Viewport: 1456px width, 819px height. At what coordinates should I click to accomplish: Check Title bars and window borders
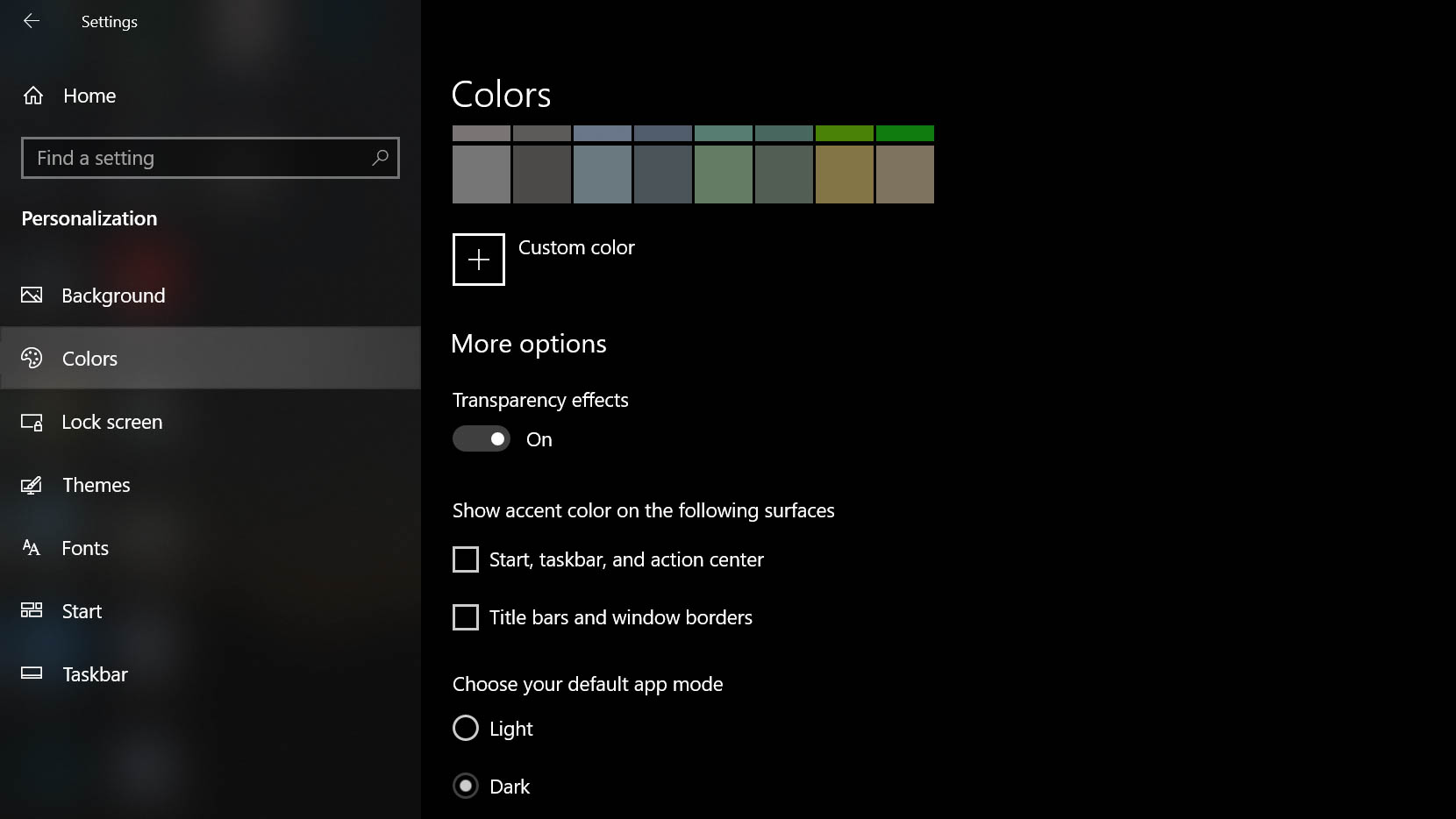(466, 617)
